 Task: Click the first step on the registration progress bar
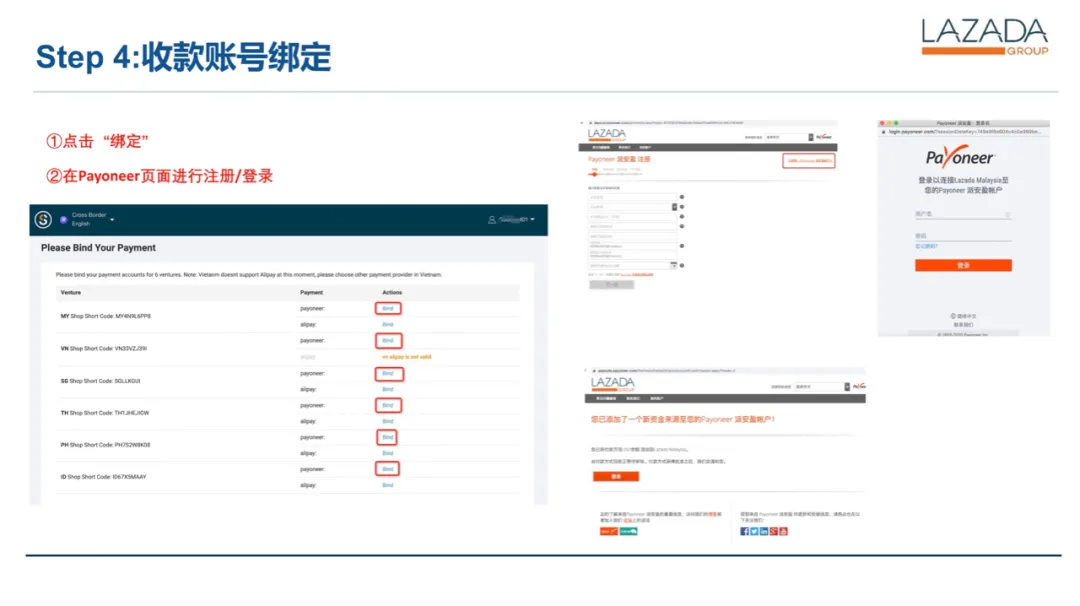click(594, 174)
